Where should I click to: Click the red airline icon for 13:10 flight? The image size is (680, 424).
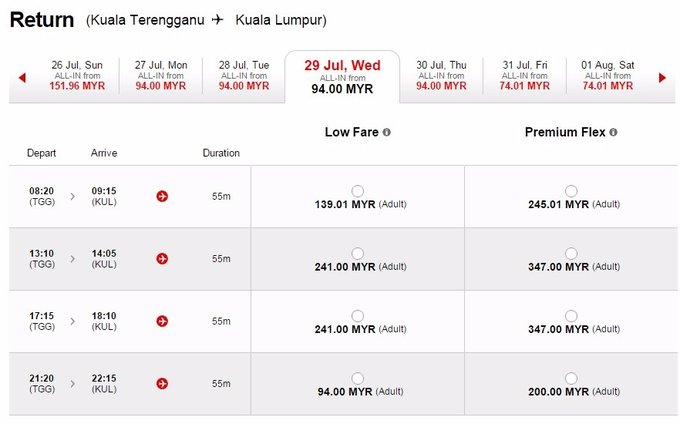coord(162,258)
